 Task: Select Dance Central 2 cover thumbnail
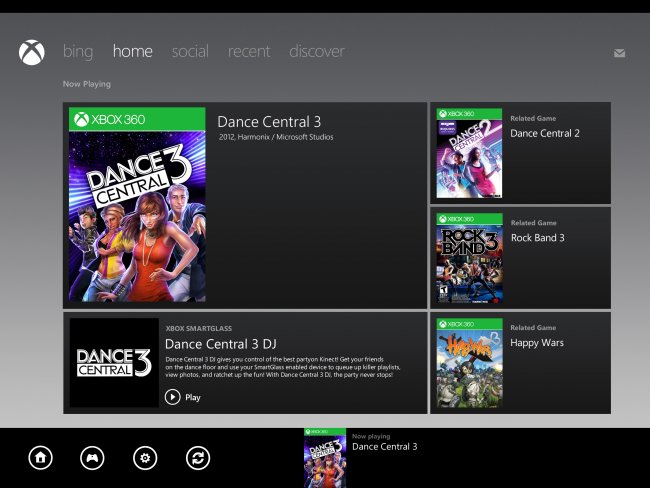469,153
